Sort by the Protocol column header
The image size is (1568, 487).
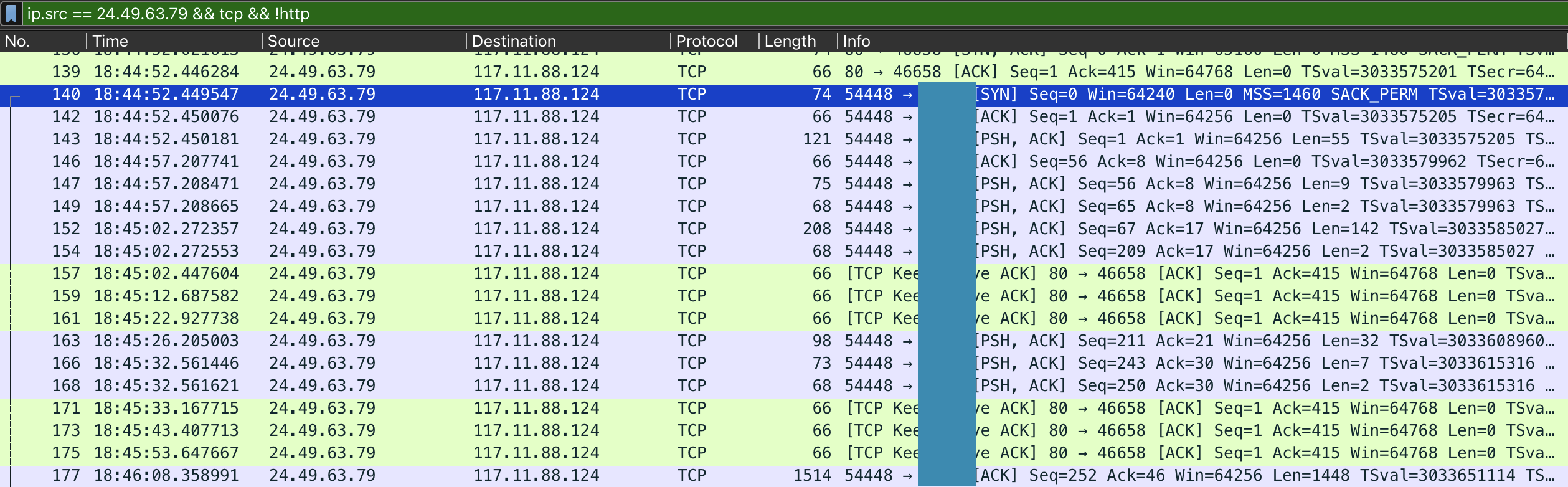pos(707,41)
